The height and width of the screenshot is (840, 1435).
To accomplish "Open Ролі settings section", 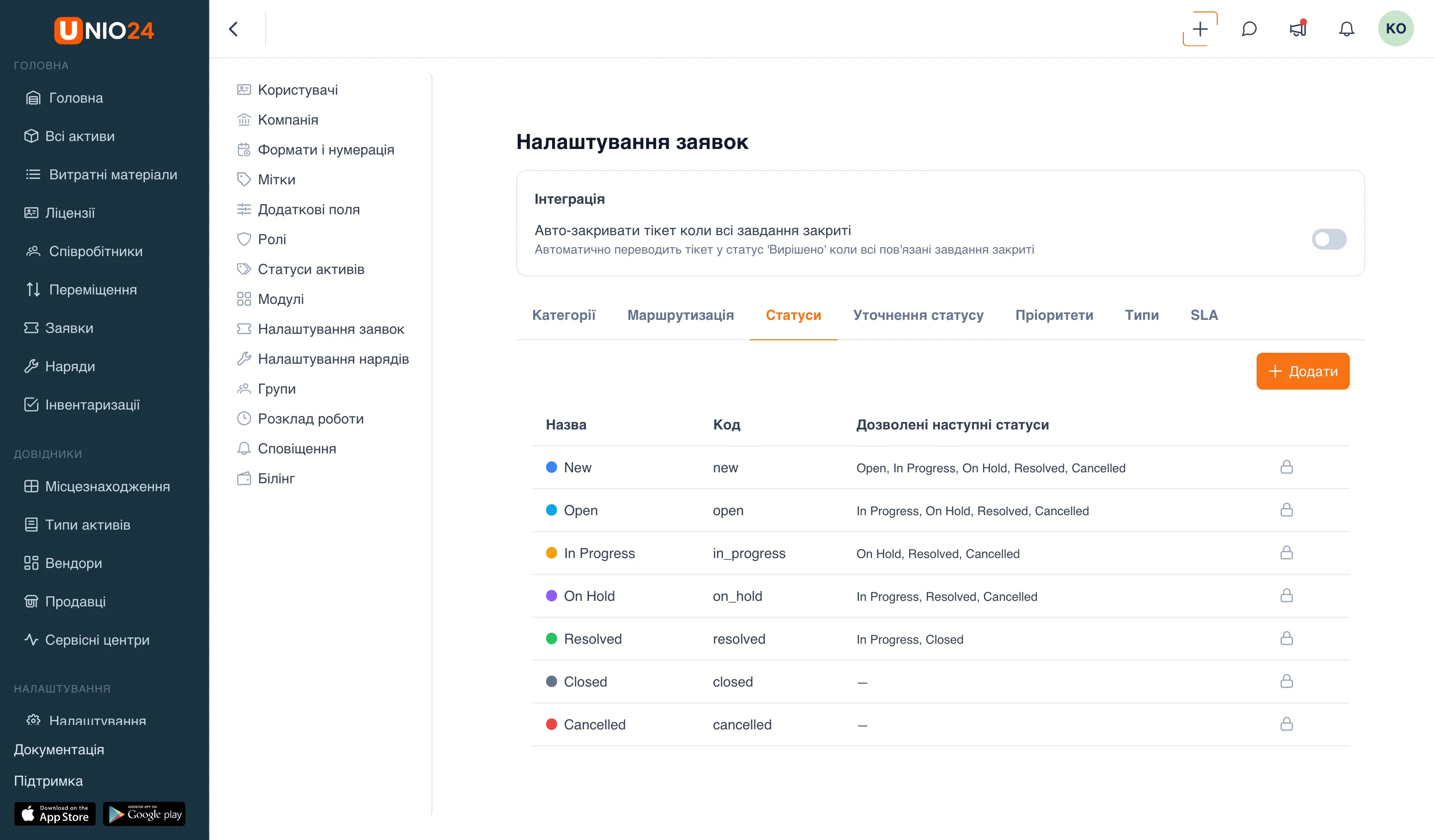I will [262, 239].
